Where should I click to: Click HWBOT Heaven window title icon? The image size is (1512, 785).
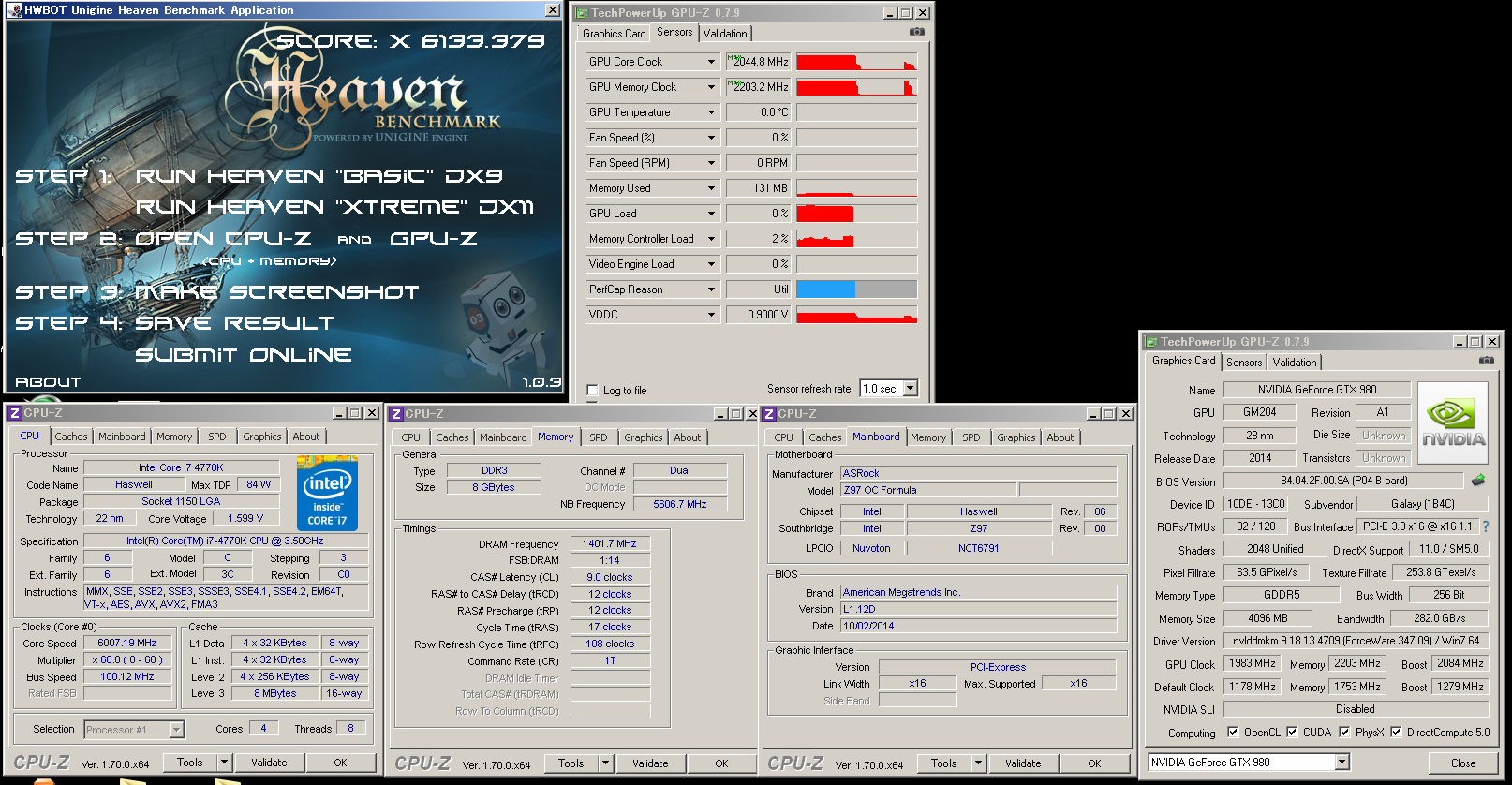coord(14,10)
